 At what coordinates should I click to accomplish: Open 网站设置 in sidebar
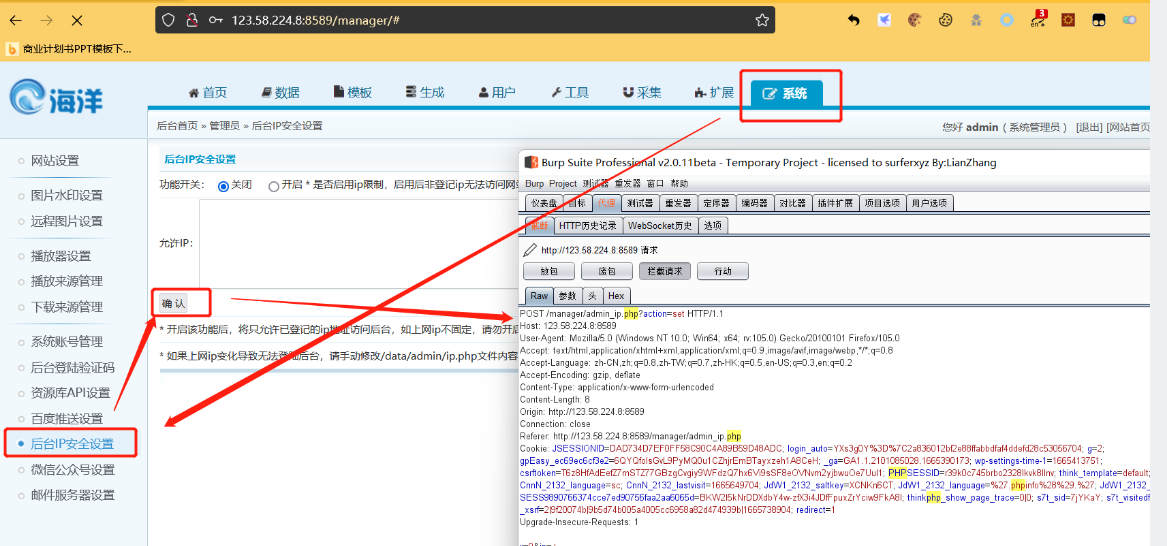pyautogui.click(x=54, y=161)
